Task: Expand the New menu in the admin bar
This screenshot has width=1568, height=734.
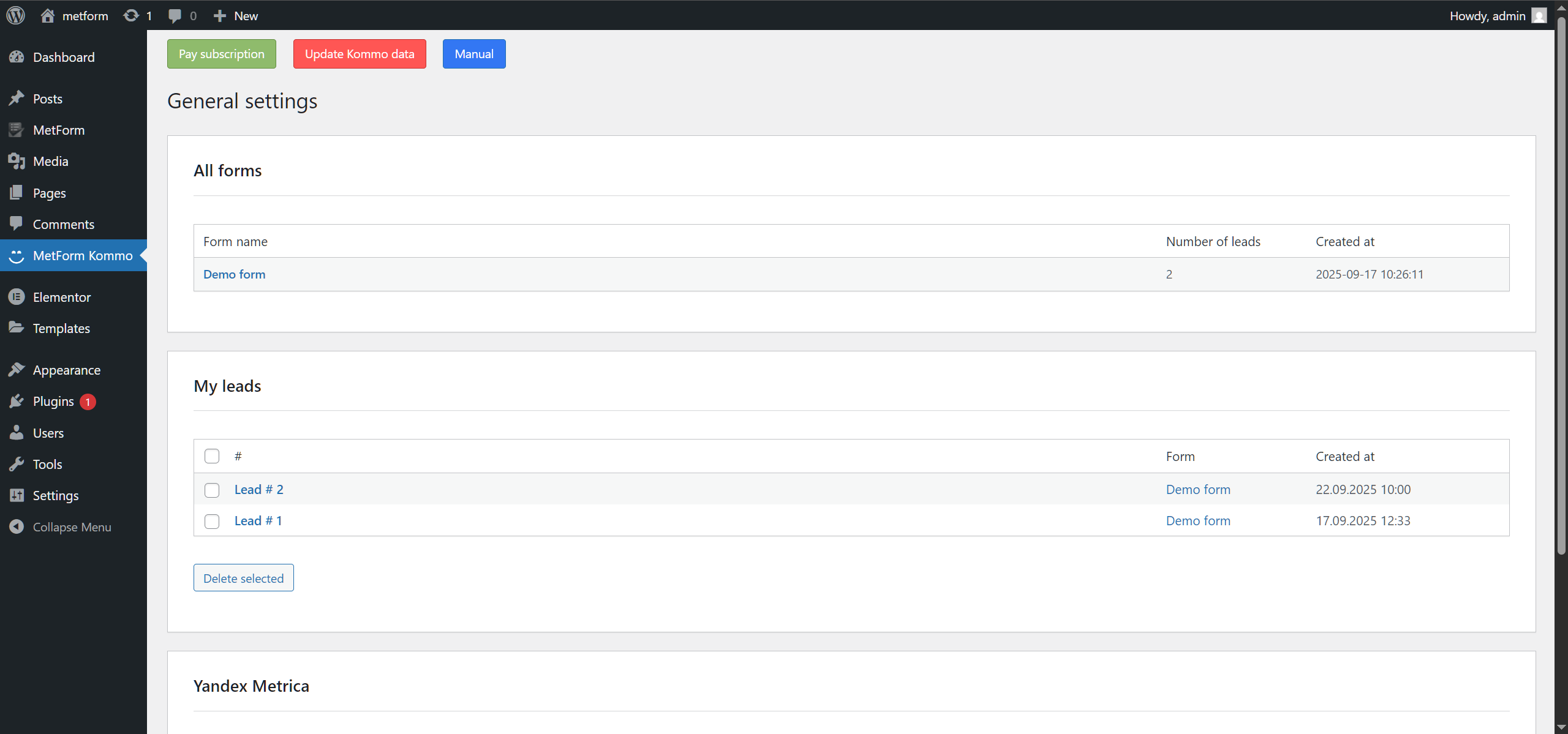Action: click(235, 15)
